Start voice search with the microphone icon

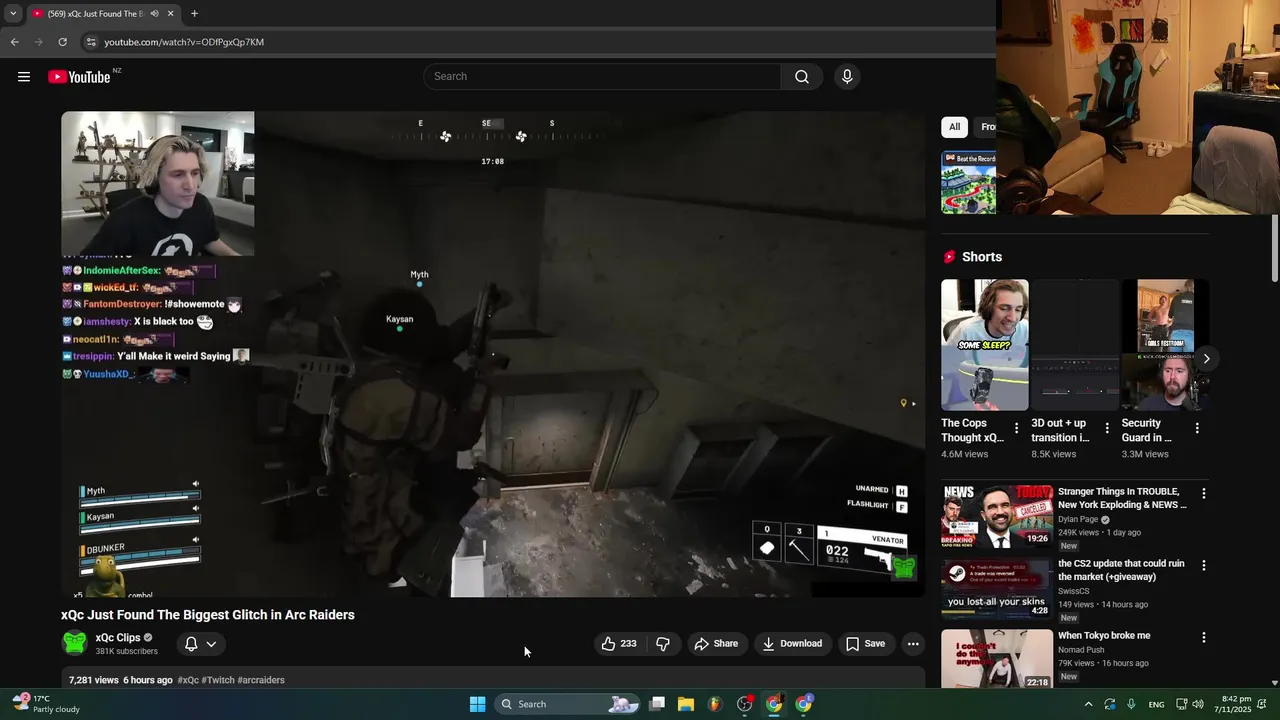[847, 77]
